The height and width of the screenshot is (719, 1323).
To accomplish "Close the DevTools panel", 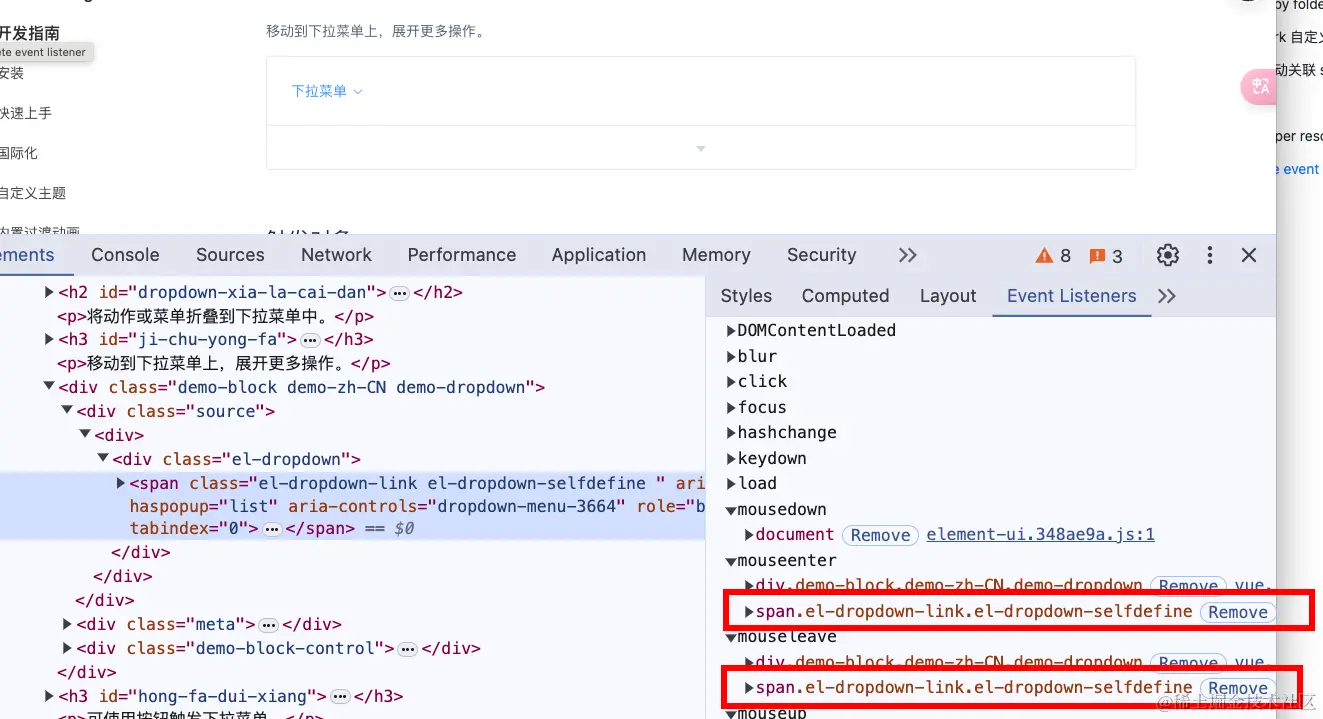I will (1249, 255).
